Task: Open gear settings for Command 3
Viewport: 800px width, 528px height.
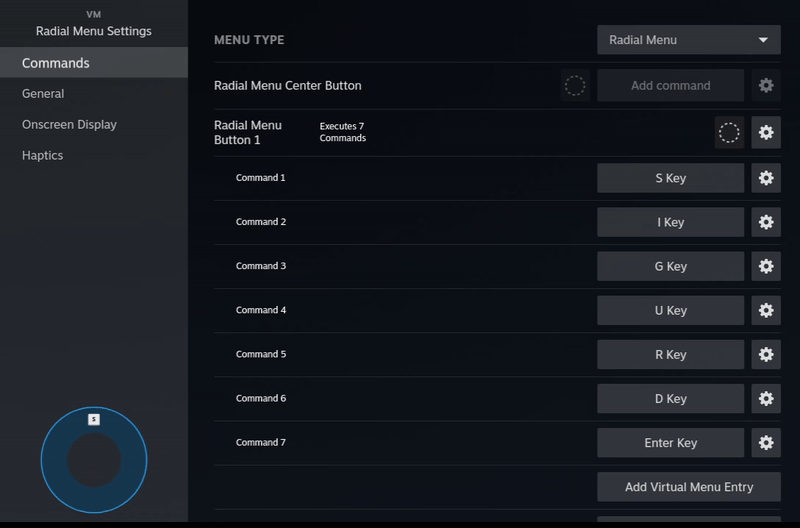Action: coord(766,266)
